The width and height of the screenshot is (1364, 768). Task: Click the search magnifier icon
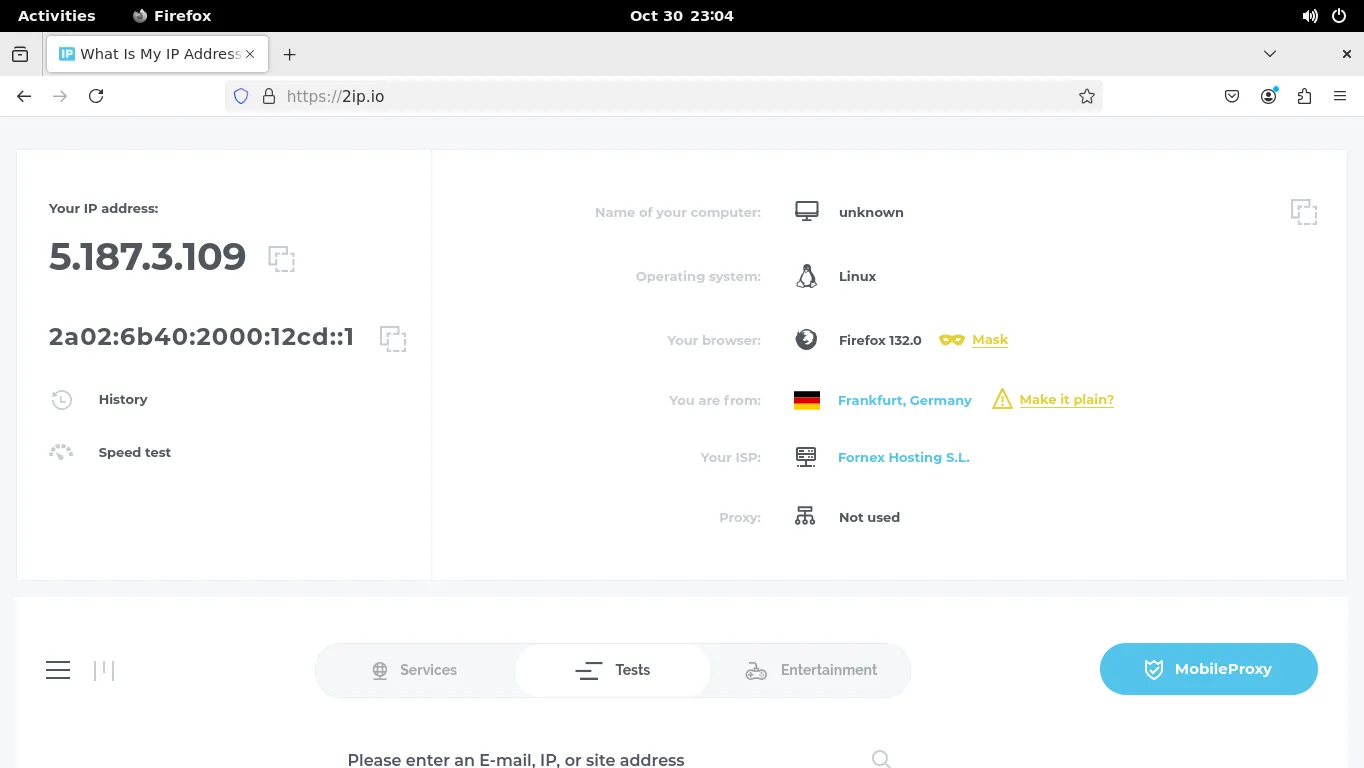881,760
